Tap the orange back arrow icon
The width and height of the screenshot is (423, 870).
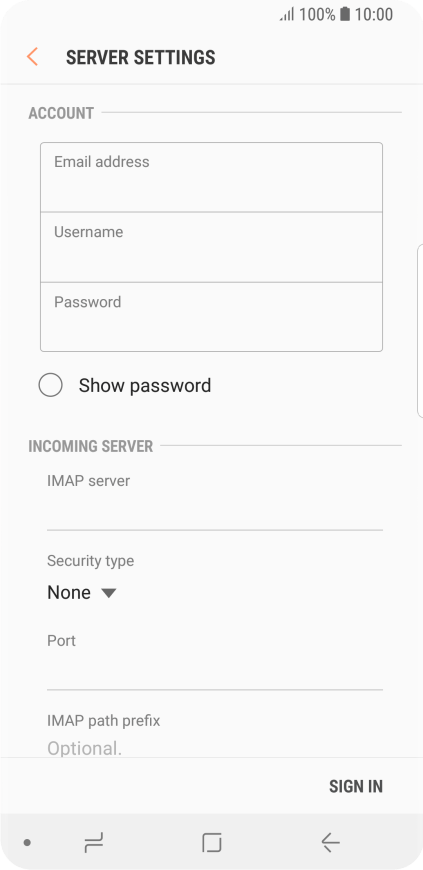(32, 57)
